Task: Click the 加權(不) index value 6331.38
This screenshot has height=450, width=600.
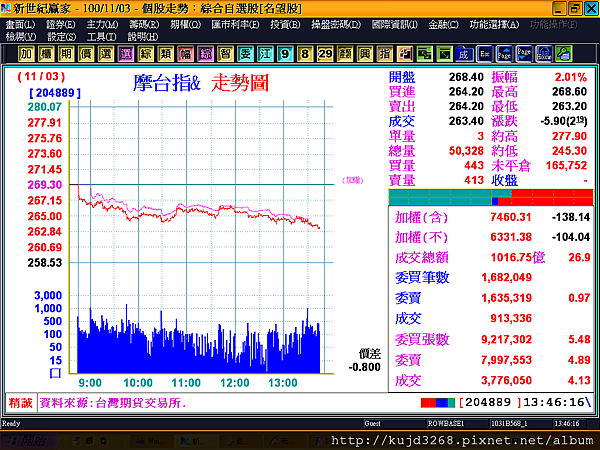Action: 511,237
